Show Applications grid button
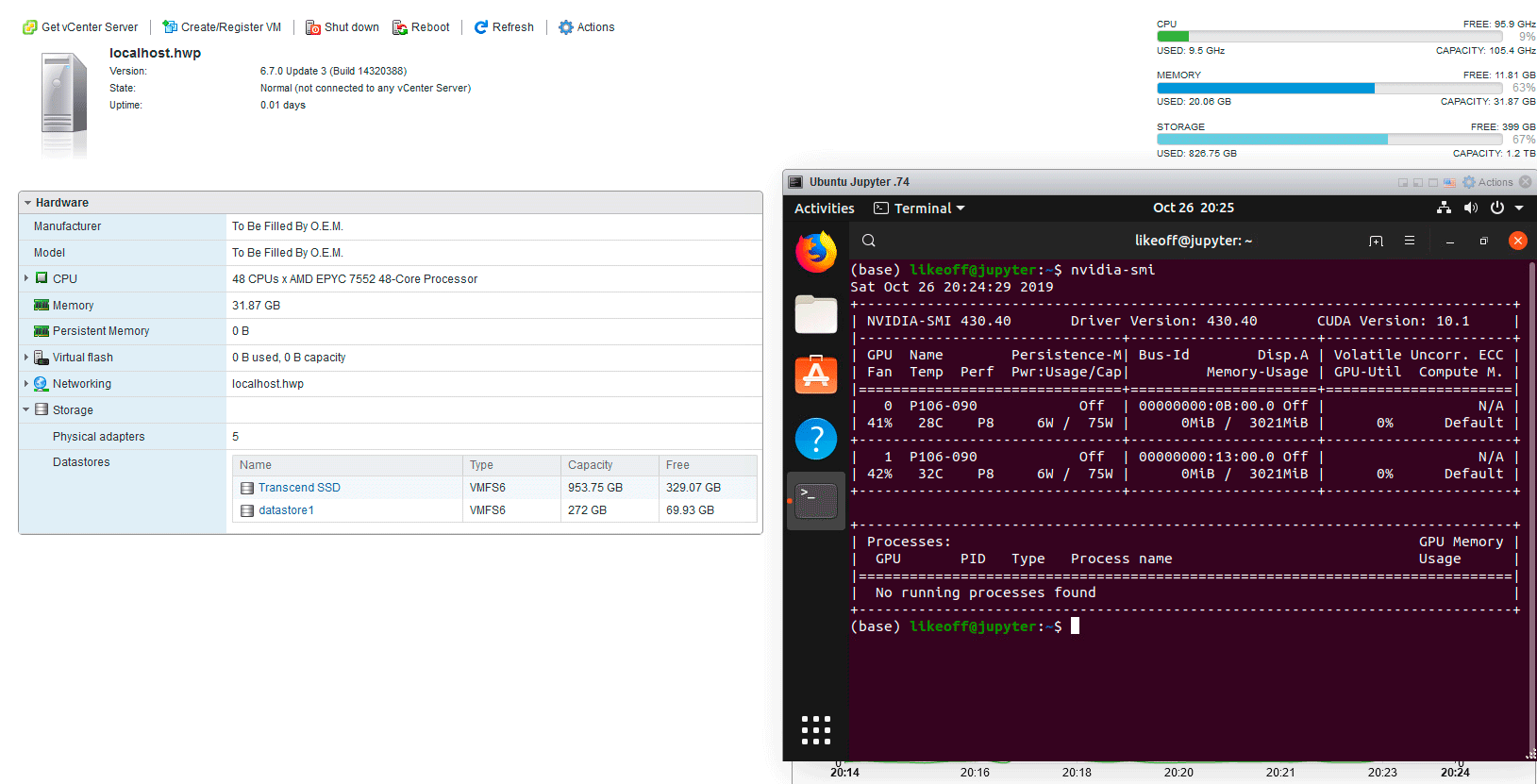This screenshot has height=784, width=1537. point(816,730)
